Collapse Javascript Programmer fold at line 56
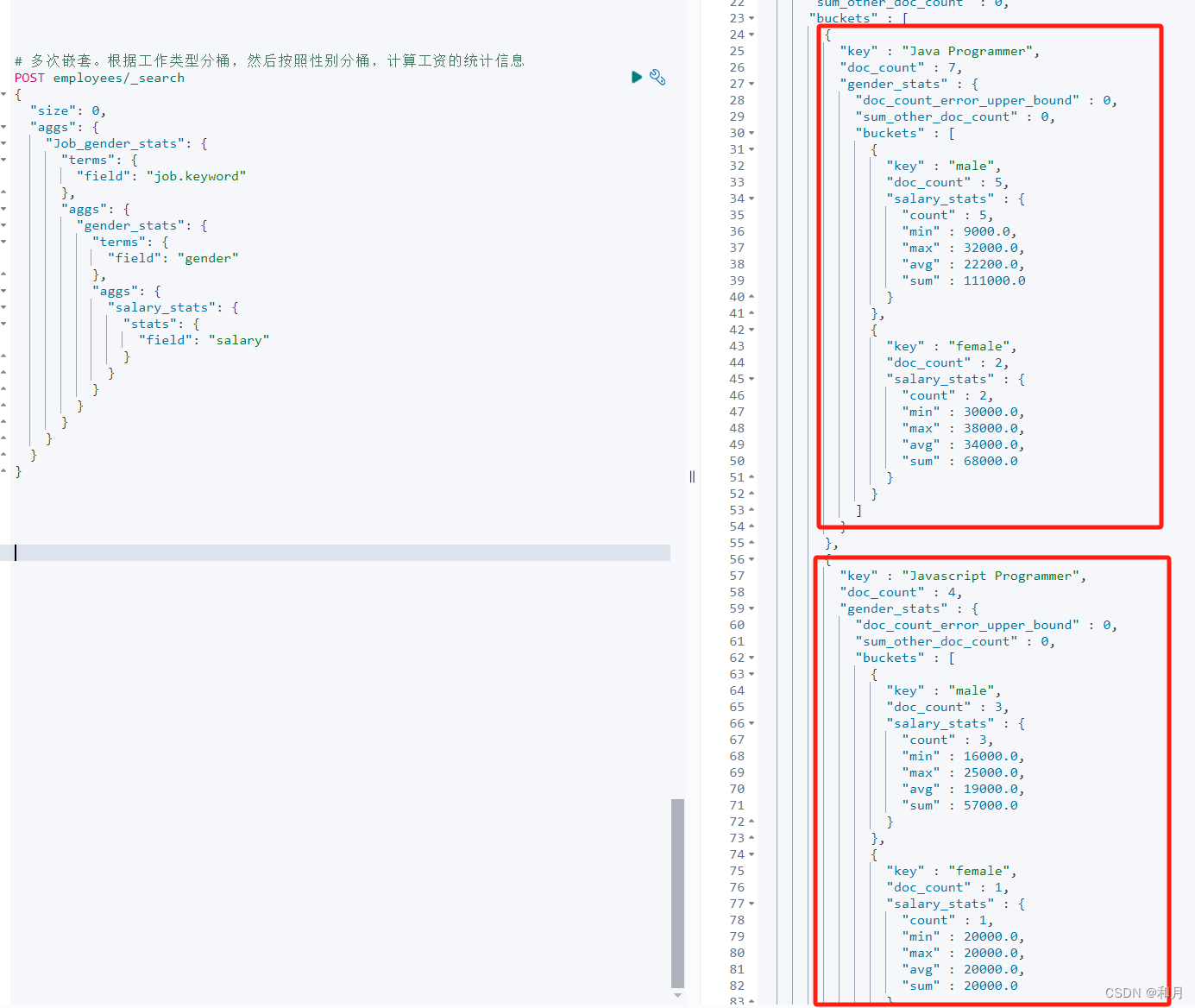1195x1008 pixels. (x=752, y=559)
